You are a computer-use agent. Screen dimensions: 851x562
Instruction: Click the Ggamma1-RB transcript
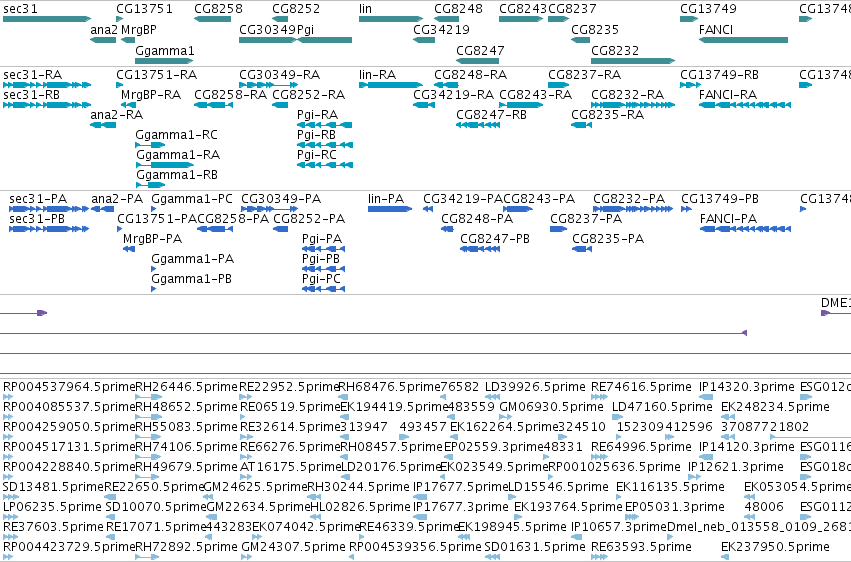pyautogui.click(x=150, y=185)
